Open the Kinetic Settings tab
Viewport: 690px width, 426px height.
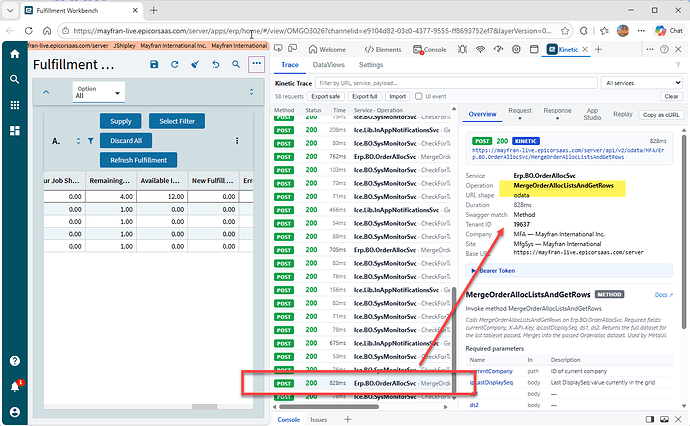[x=371, y=65]
